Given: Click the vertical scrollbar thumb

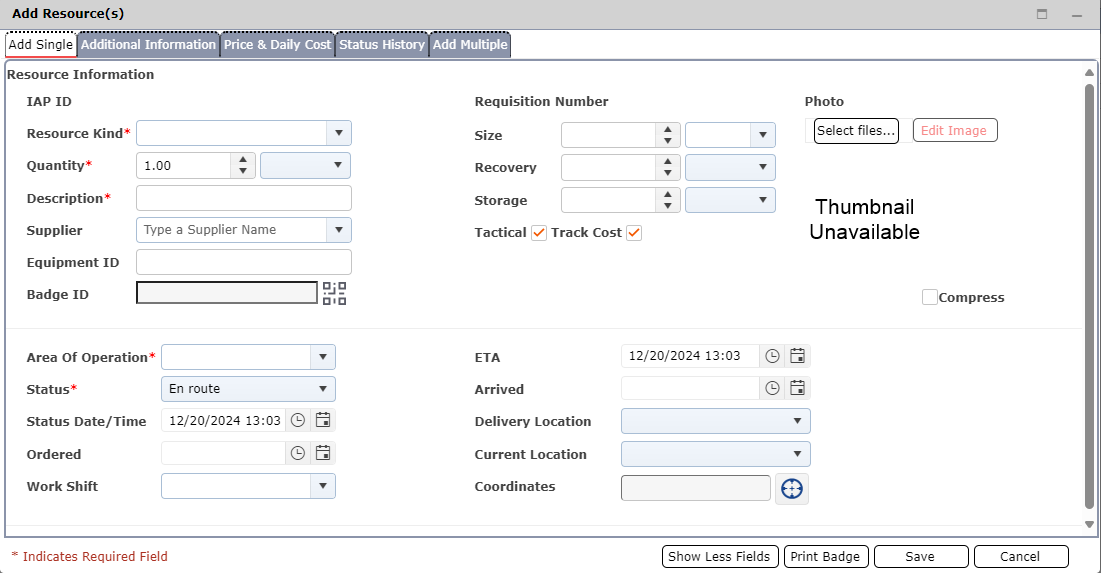Looking at the screenshot, I should click(1089, 295).
